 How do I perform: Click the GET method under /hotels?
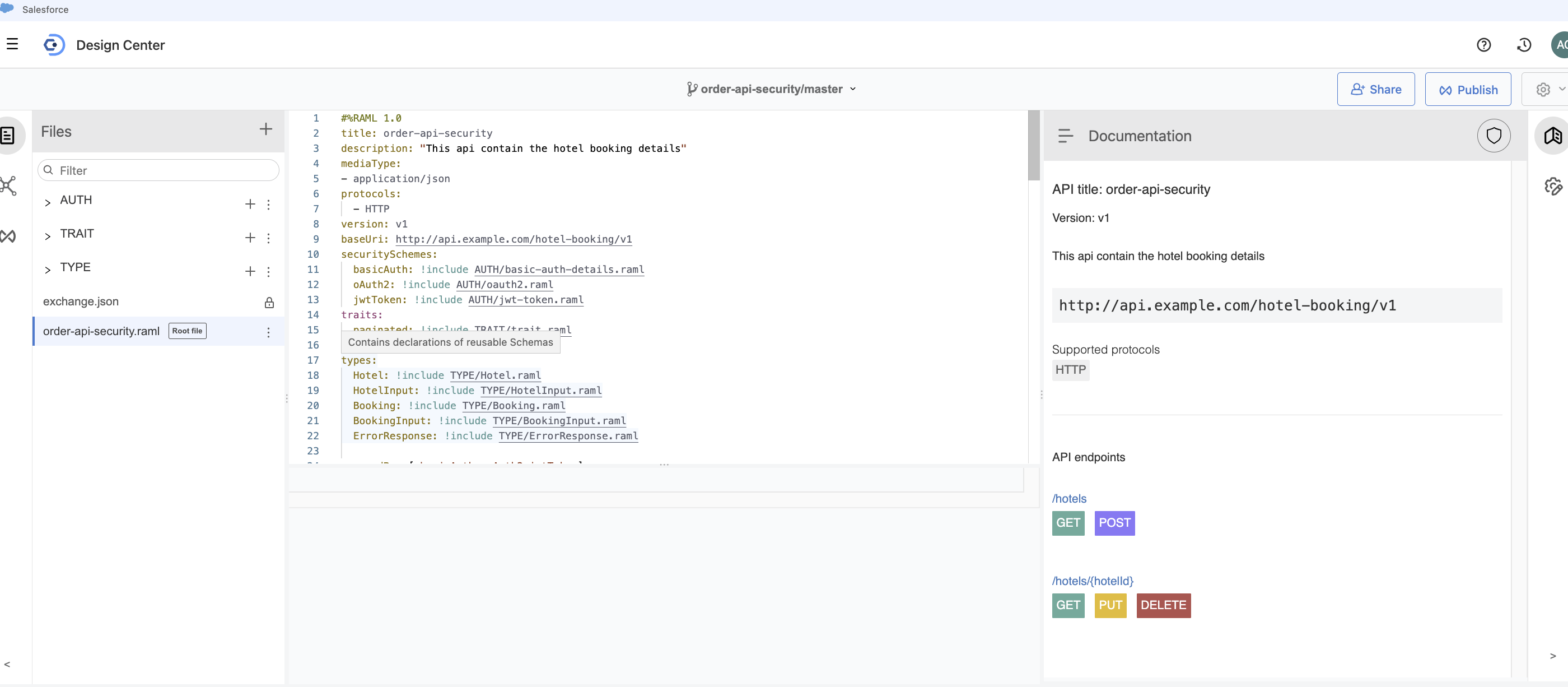point(1068,523)
